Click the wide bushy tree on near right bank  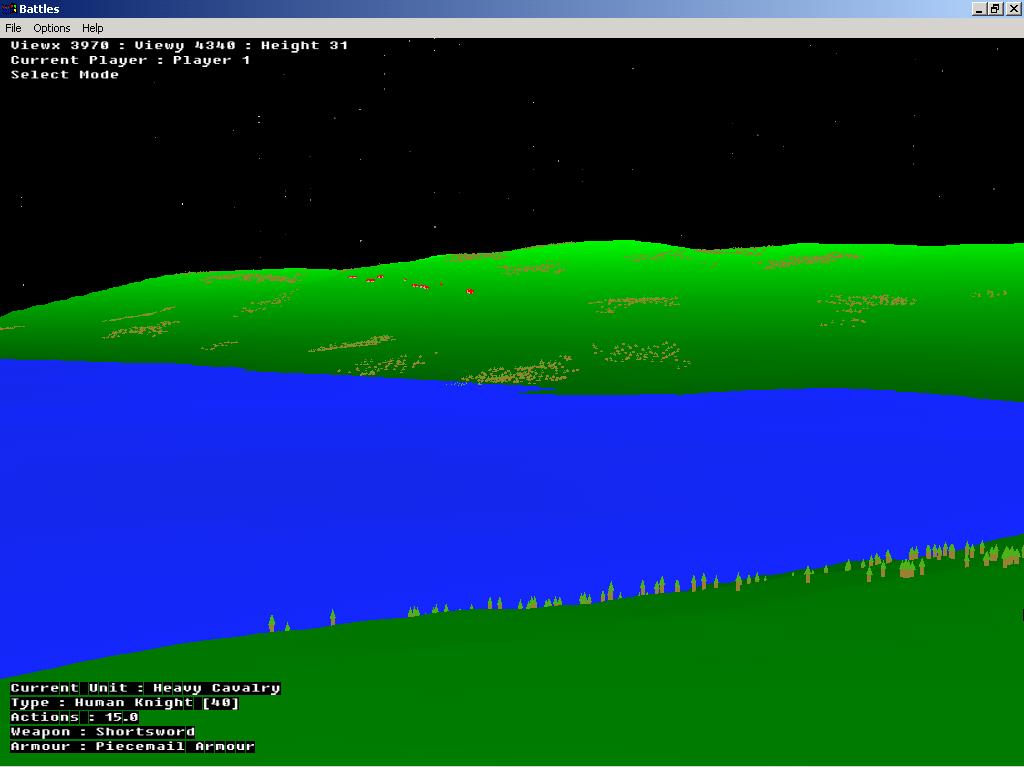coord(907,569)
